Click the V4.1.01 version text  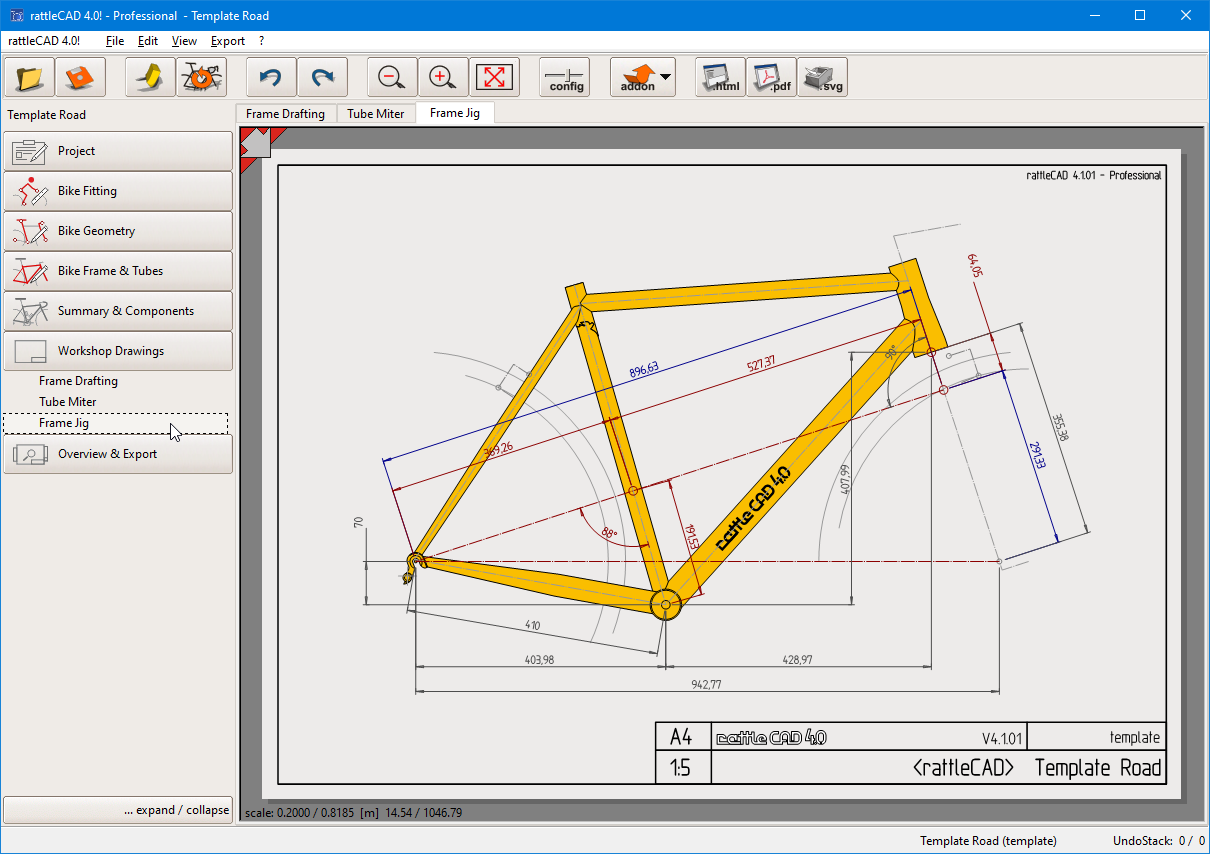point(1002,738)
